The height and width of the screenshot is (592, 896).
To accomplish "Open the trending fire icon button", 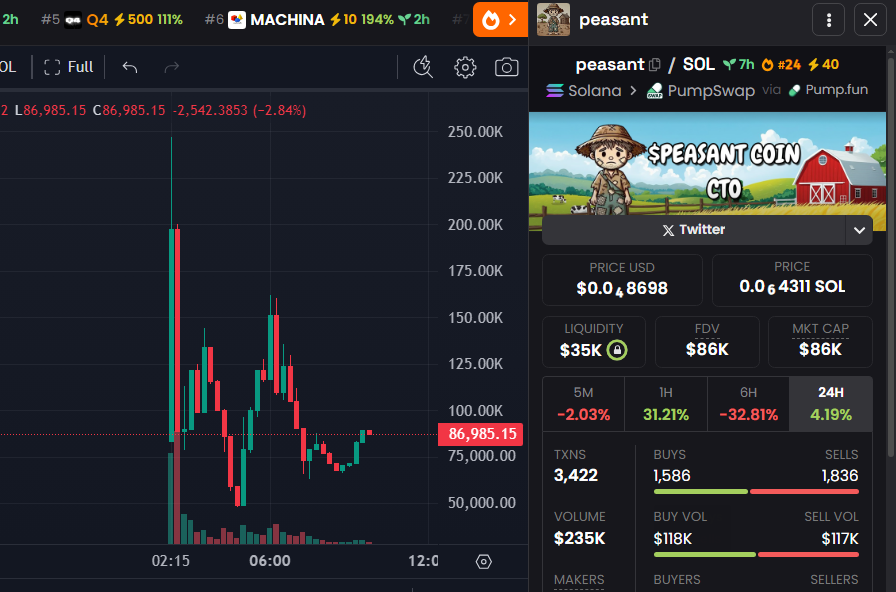I will [x=500, y=20].
